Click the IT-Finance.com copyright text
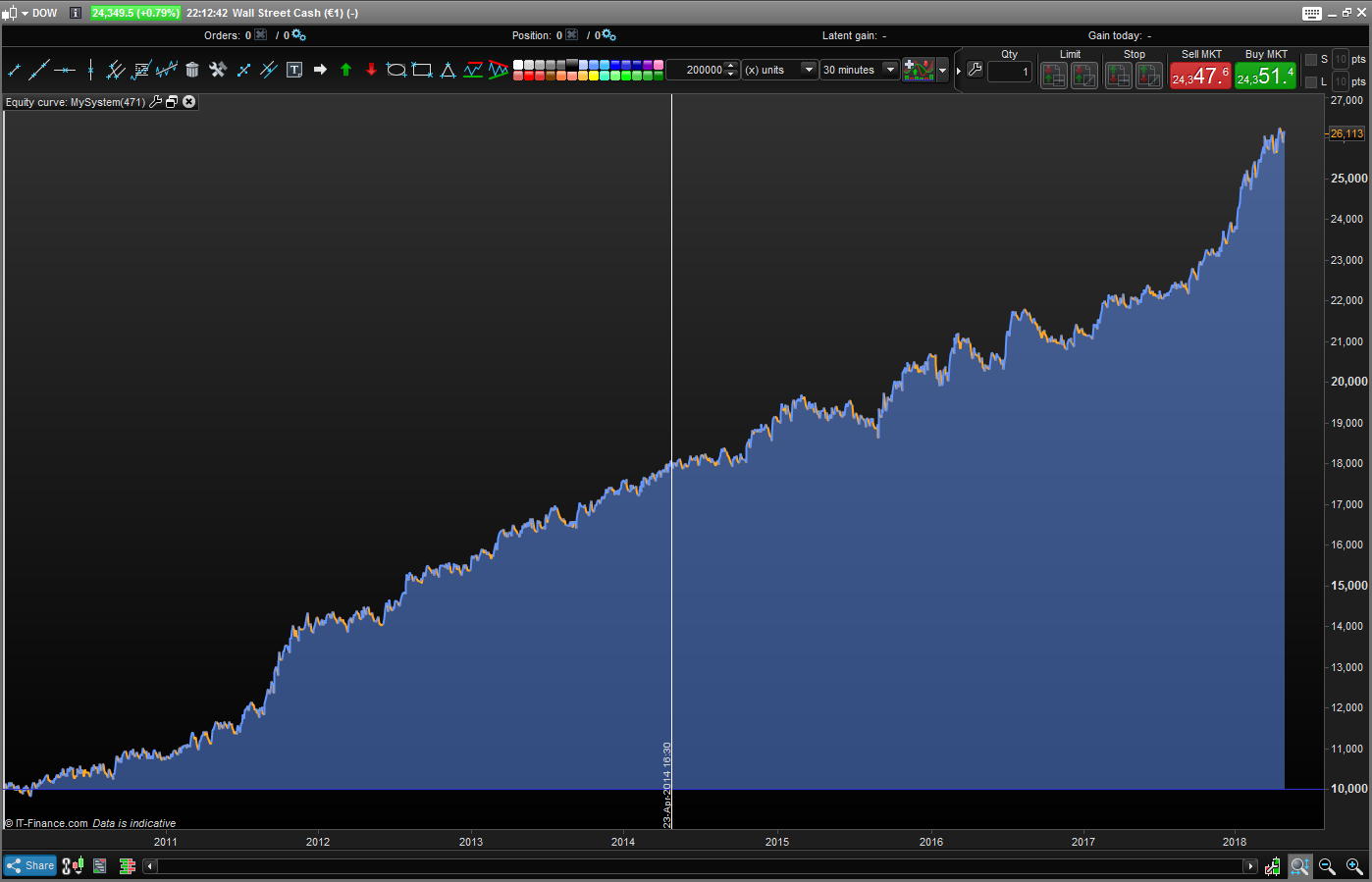The width and height of the screenshot is (1372, 882). tap(46, 823)
